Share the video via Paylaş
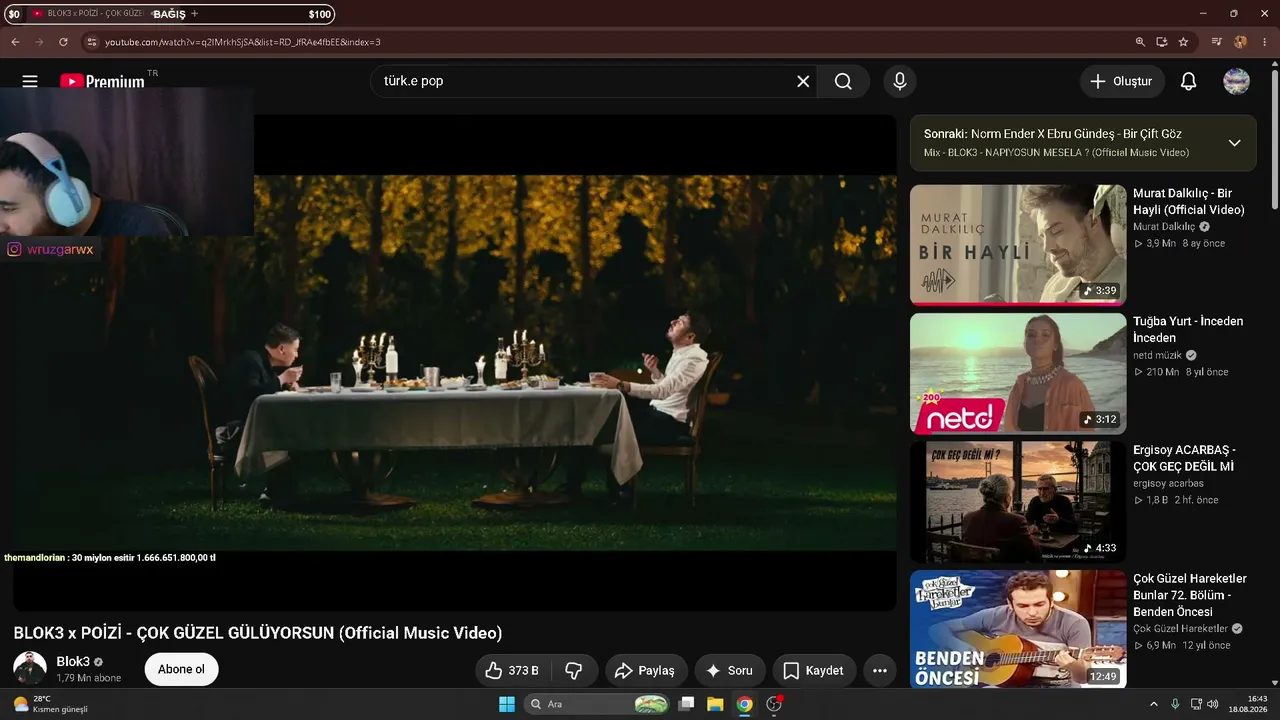 click(x=645, y=670)
